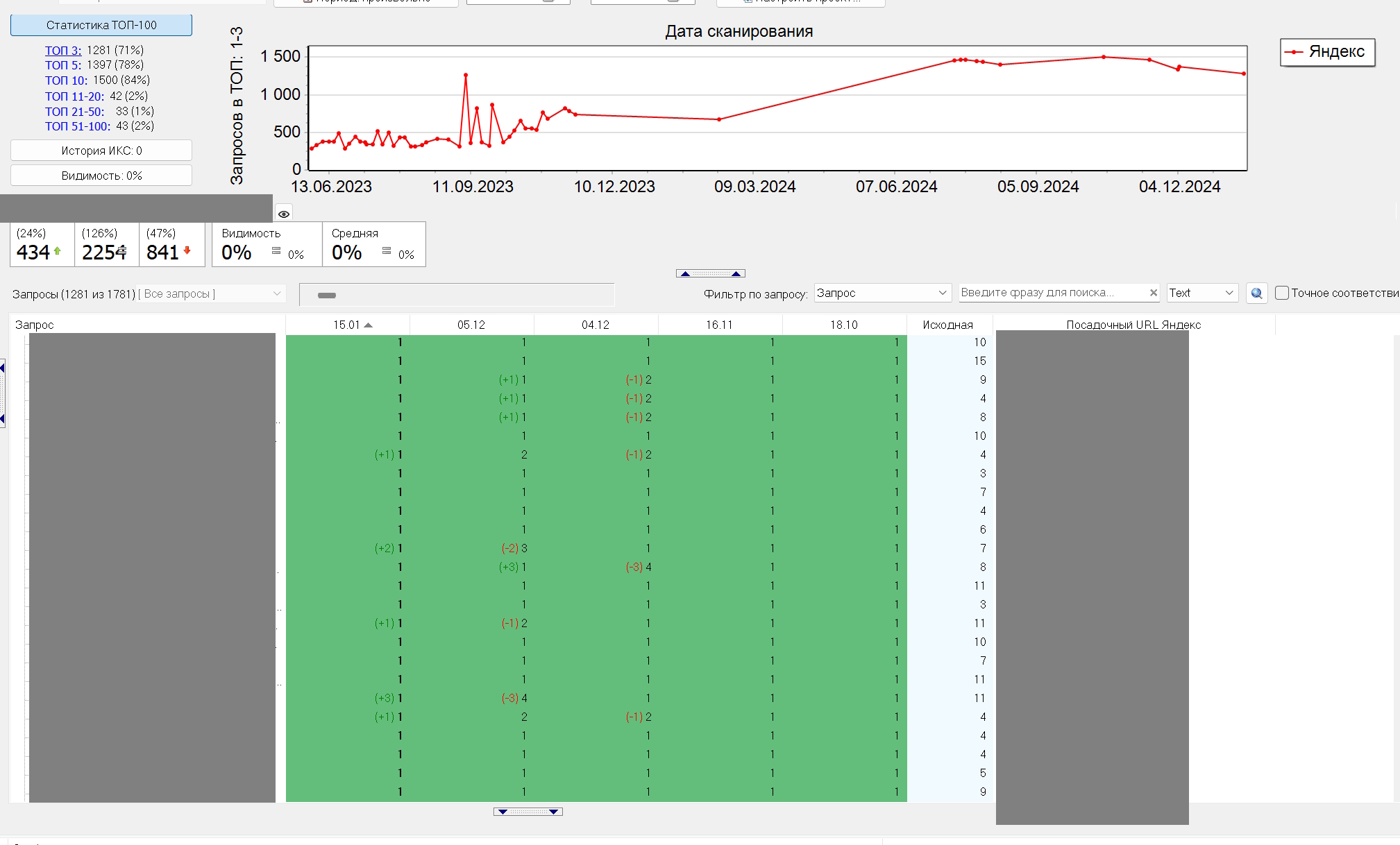Click the Статистика ТОП-100 button
This screenshot has width=1400, height=845.
point(101,25)
